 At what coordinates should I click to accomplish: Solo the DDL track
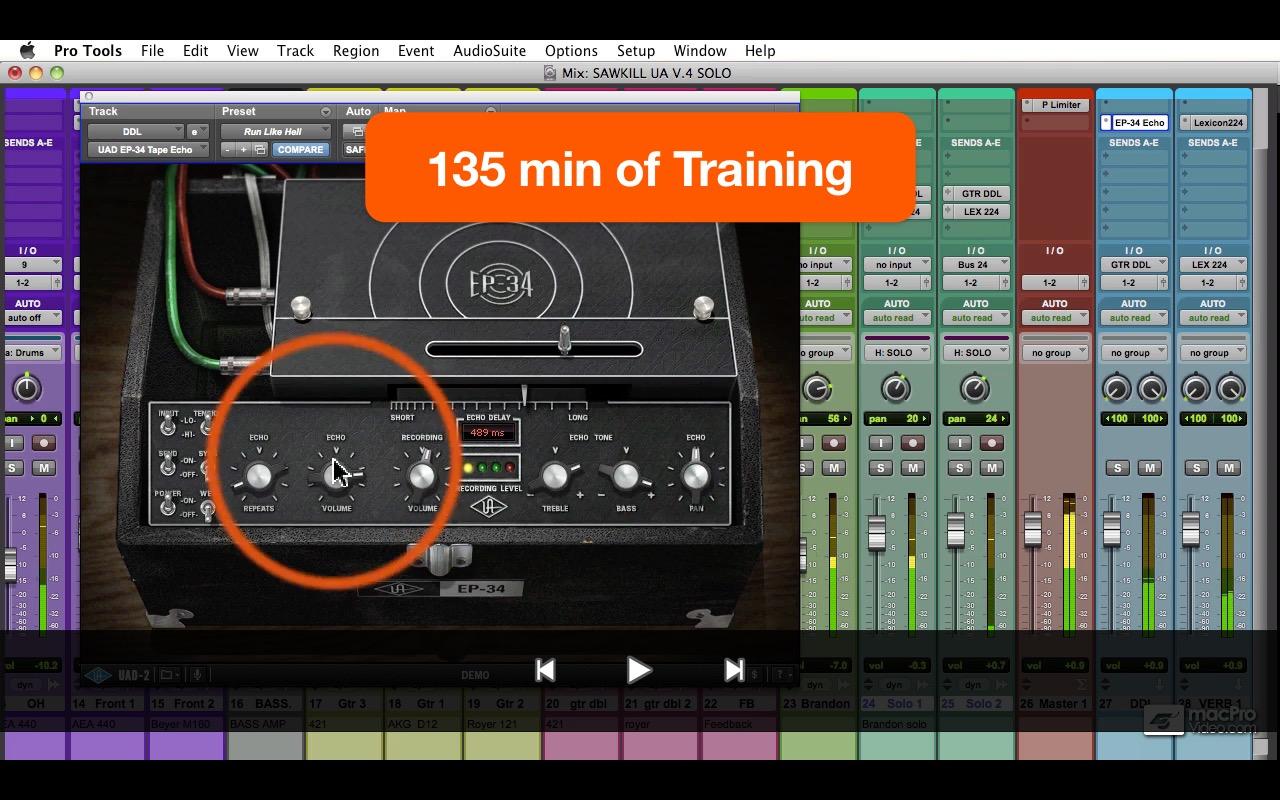[1118, 468]
